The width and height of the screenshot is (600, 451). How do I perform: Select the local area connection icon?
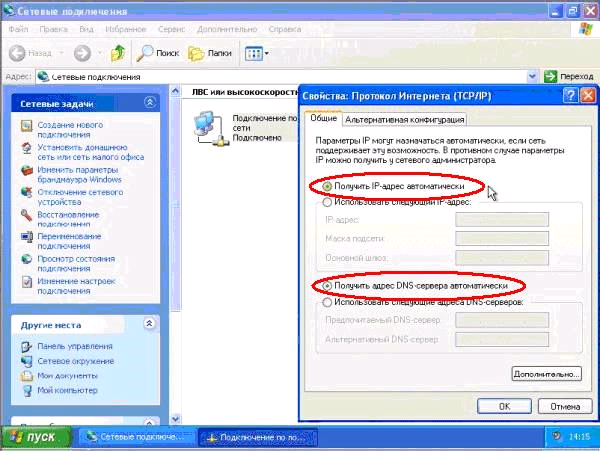point(211,128)
